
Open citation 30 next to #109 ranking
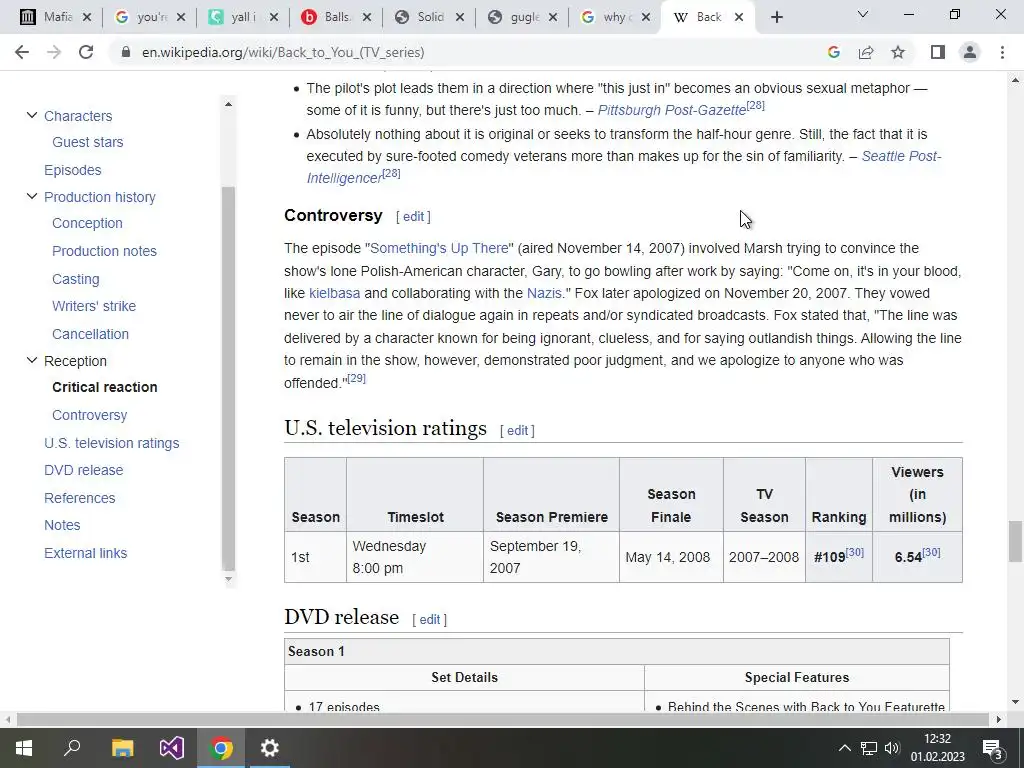[855, 552]
